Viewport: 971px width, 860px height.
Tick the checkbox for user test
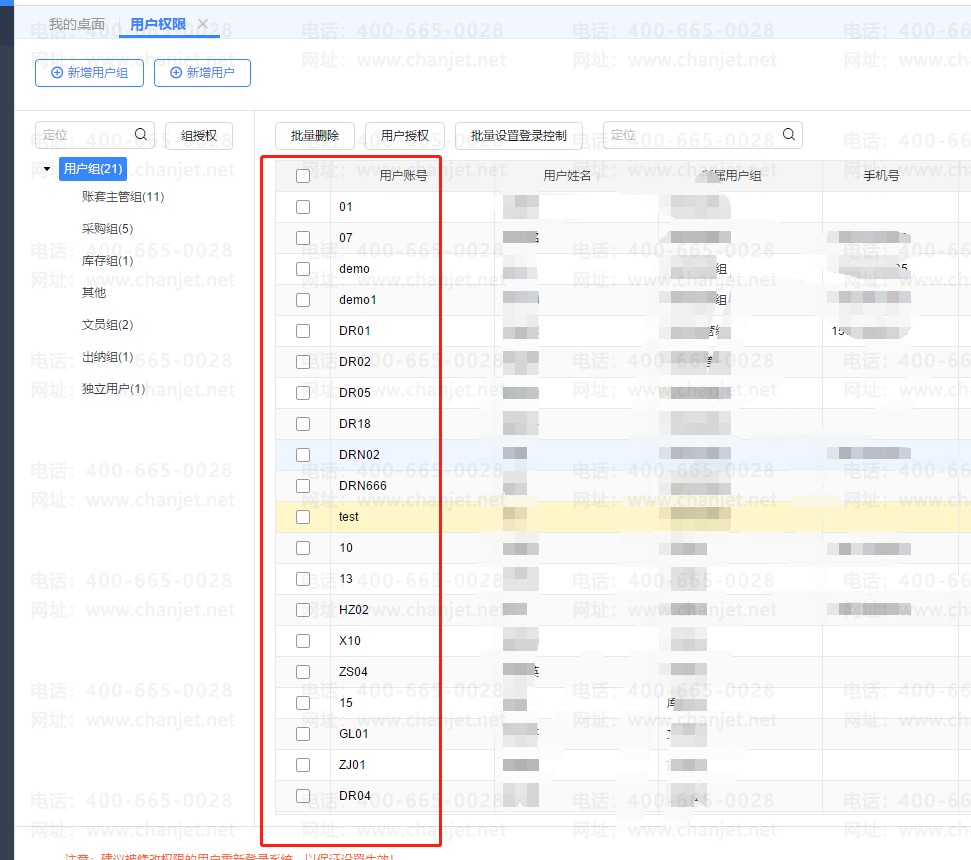303,517
